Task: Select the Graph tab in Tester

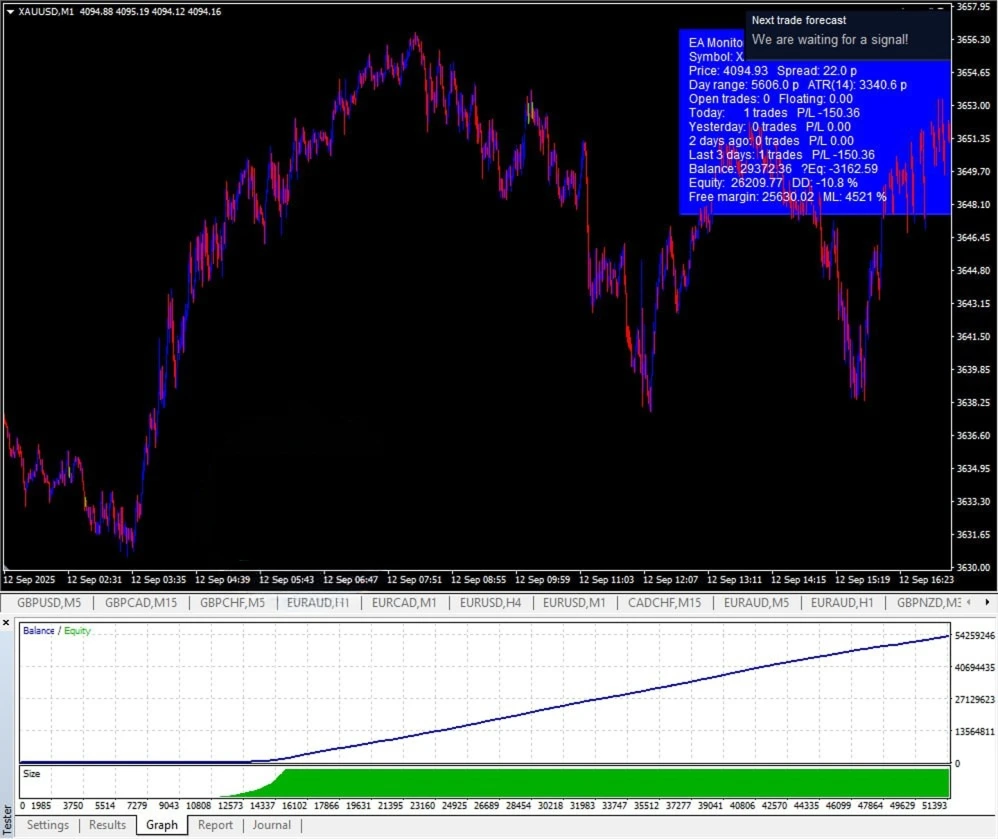Action: pos(162,825)
